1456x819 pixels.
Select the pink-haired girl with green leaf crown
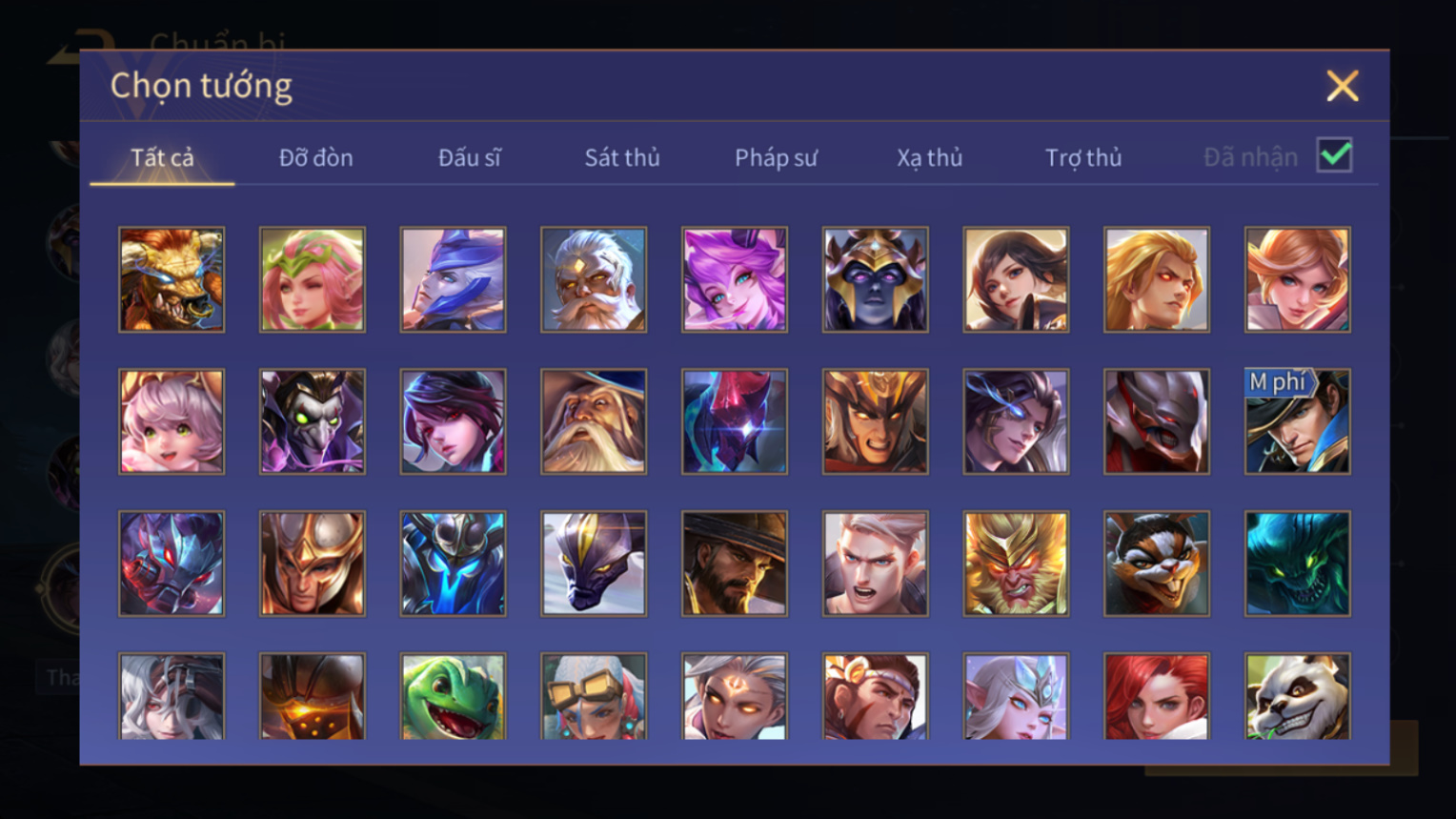(313, 279)
